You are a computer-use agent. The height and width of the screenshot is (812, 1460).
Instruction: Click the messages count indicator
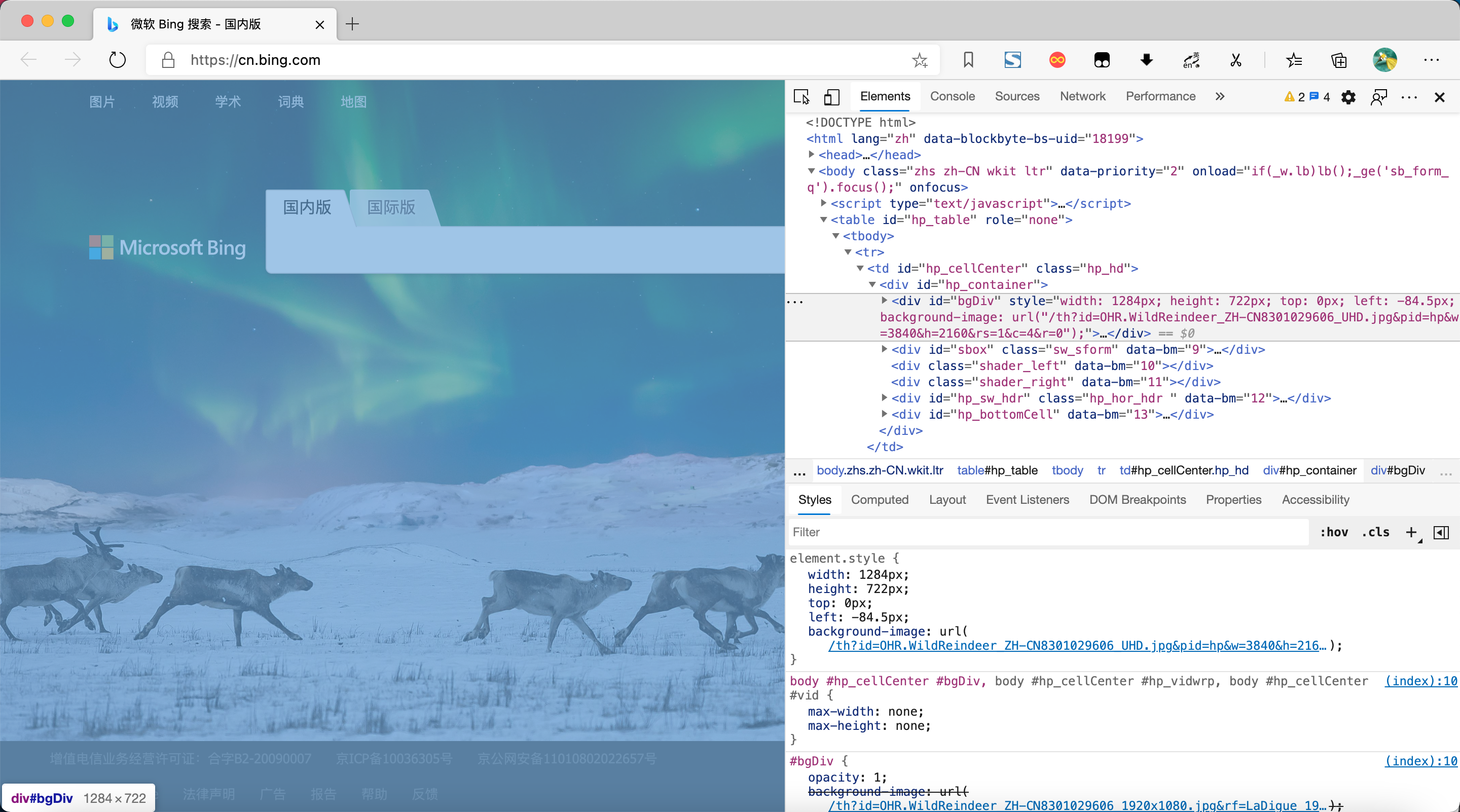[x=1320, y=97]
